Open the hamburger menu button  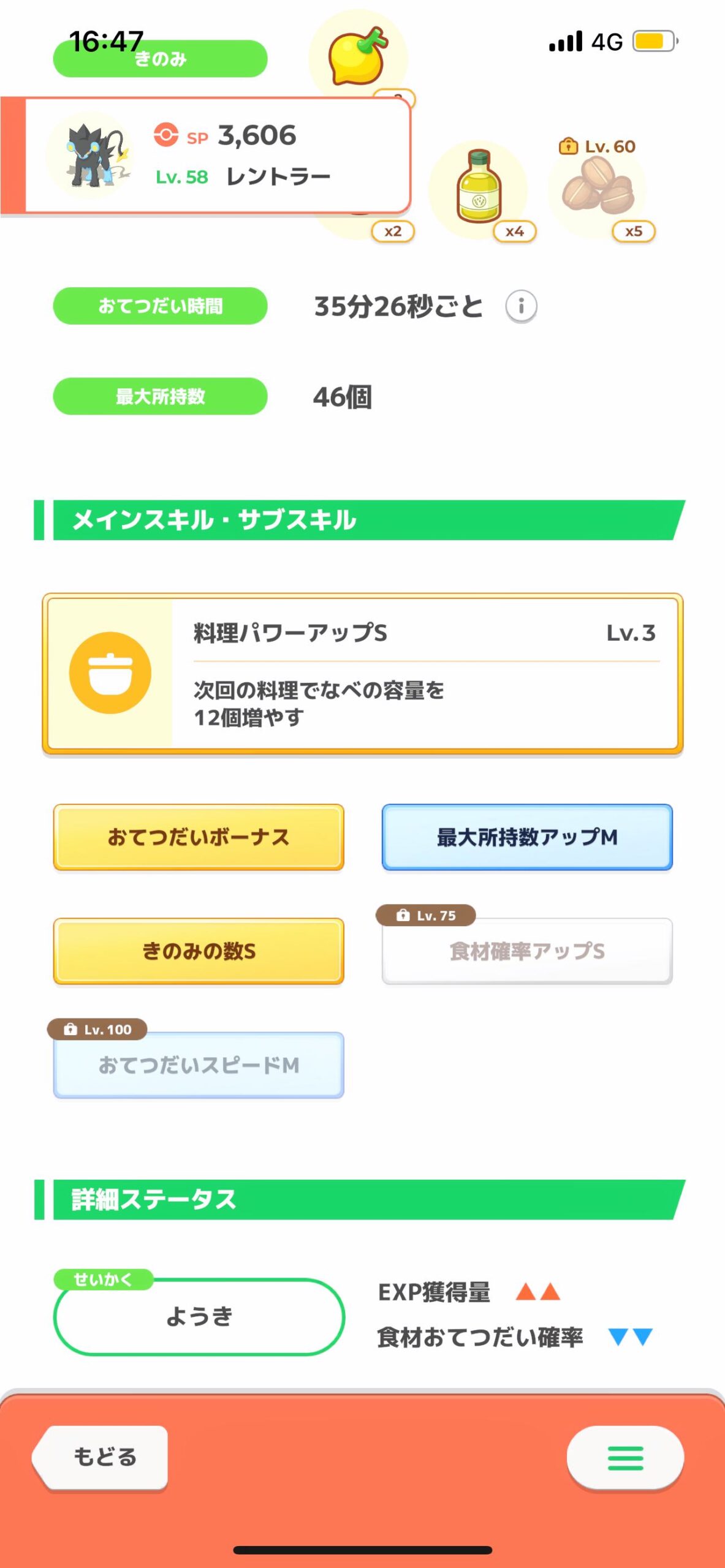[x=625, y=1458]
